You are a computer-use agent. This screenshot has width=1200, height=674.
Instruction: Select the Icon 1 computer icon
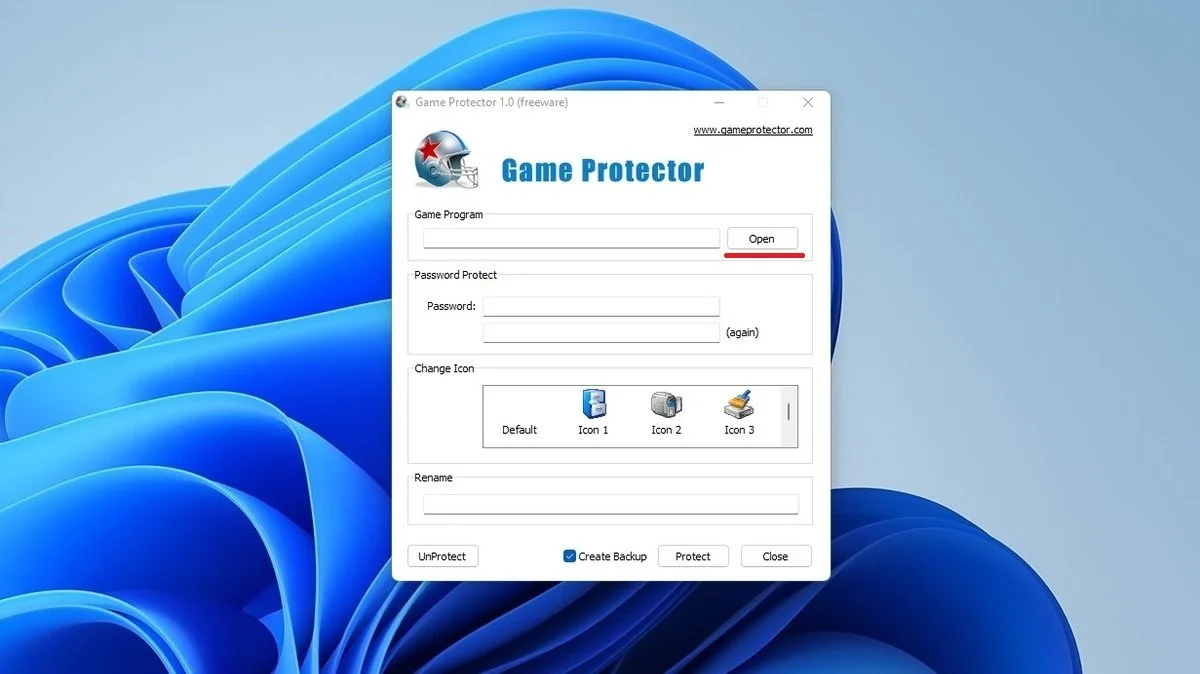[593, 404]
